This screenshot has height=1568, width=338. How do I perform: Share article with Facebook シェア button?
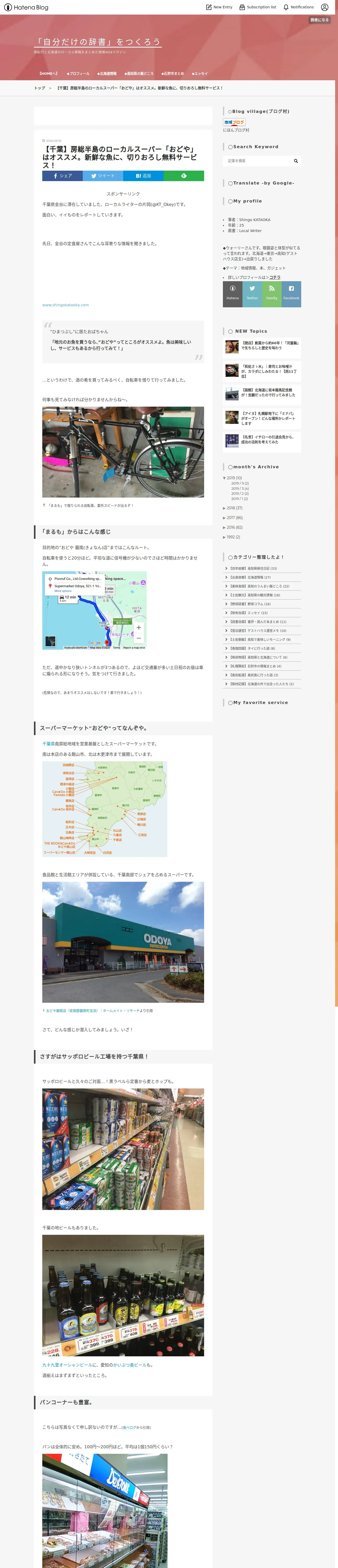point(62,176)
